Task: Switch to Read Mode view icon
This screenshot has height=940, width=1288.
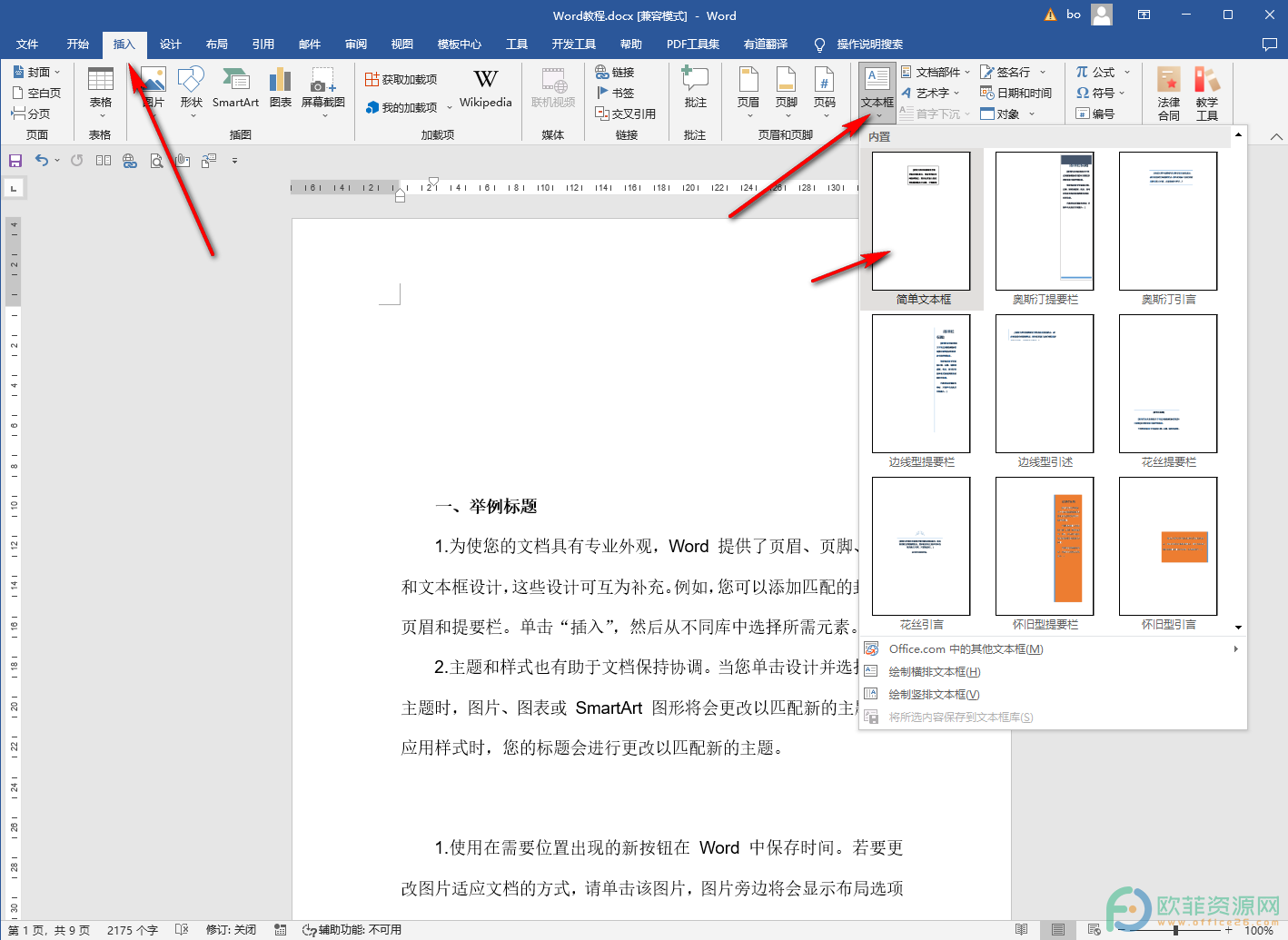Action: point(1022,930)
